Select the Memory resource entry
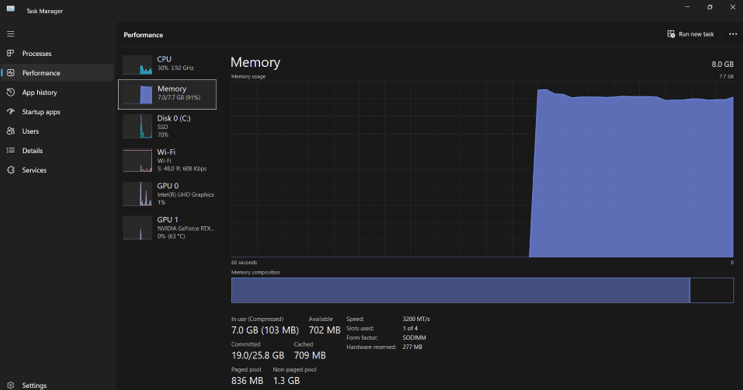 pyautogui.click(x=167, y=94)
